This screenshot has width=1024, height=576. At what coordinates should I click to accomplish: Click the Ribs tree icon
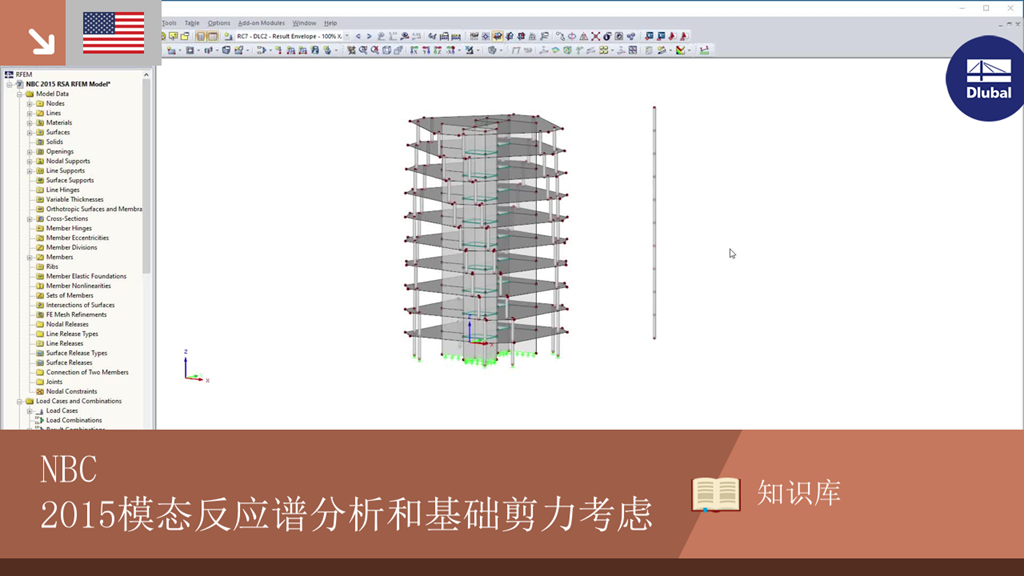coord(40,266)
